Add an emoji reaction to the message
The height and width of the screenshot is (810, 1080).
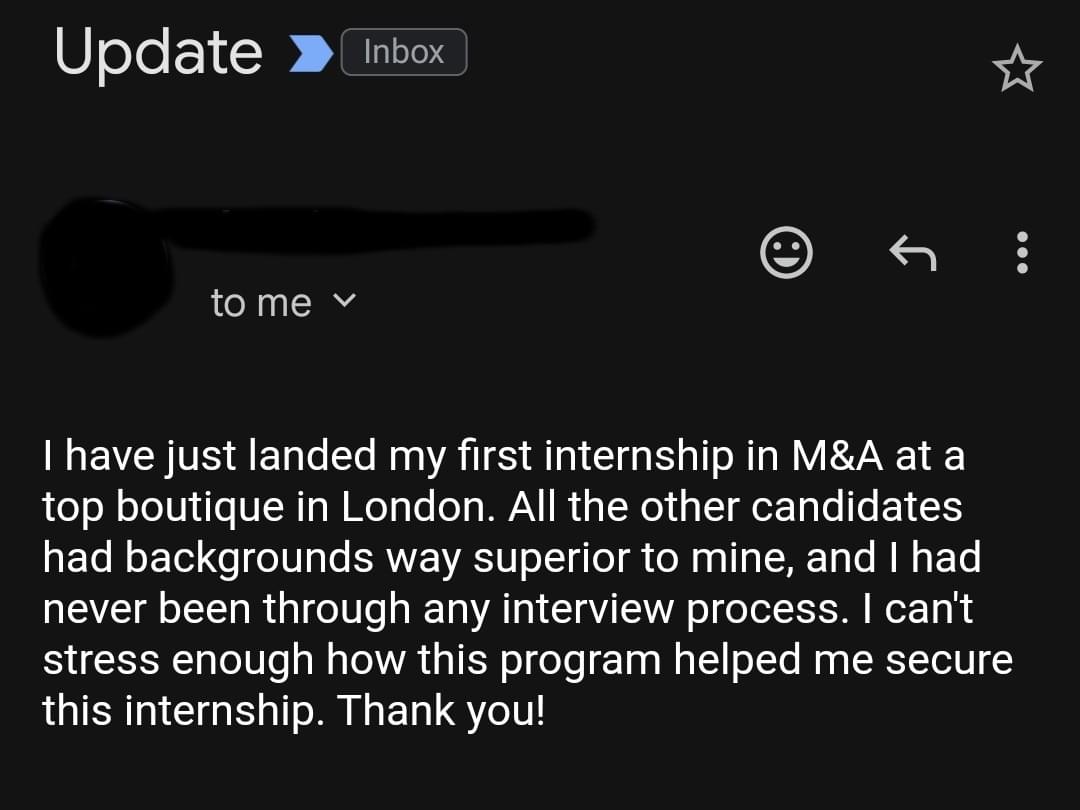pyautogui.click(x=786, y=252)
